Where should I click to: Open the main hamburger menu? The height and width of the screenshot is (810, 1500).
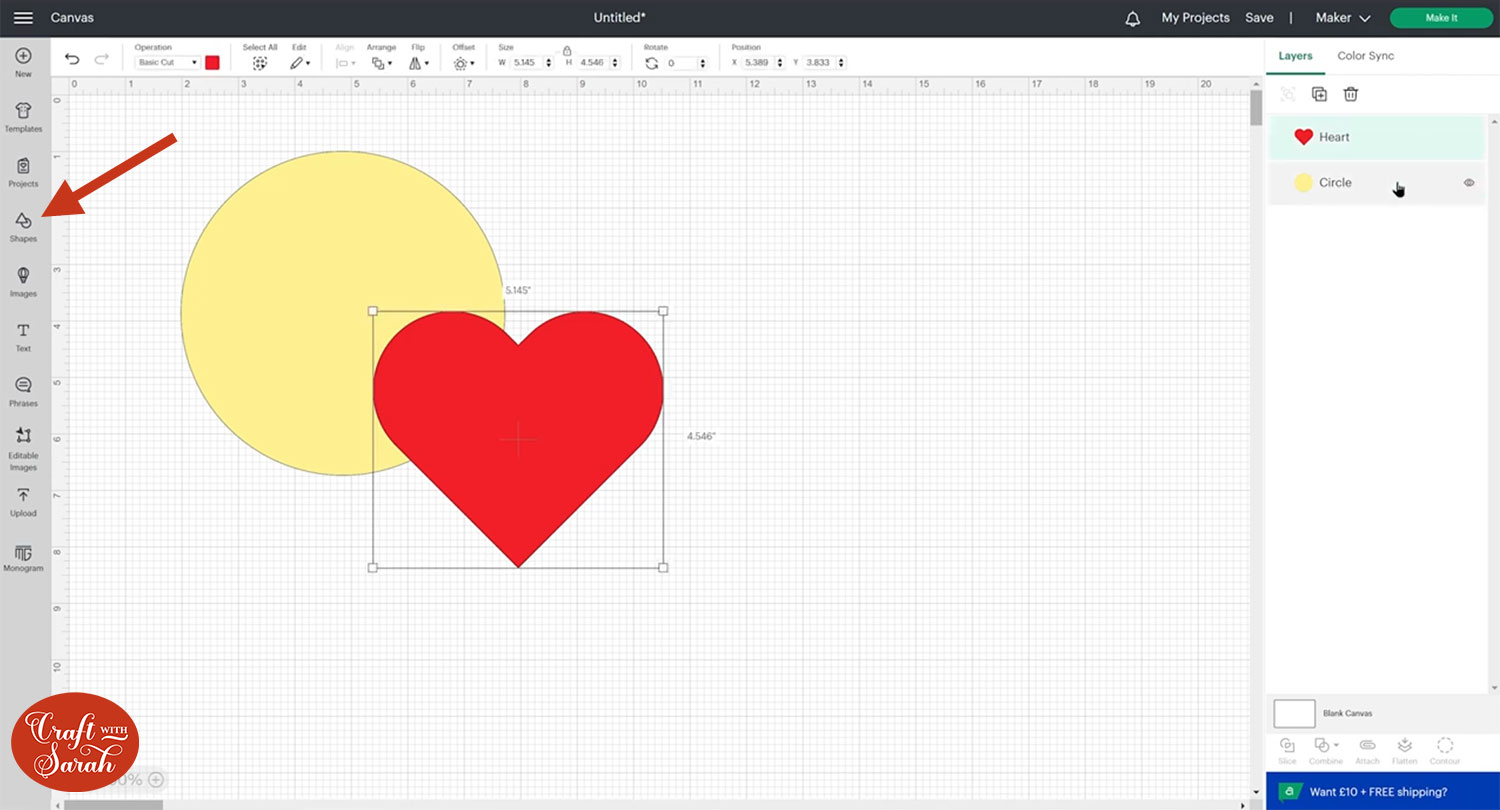[23, 18]
